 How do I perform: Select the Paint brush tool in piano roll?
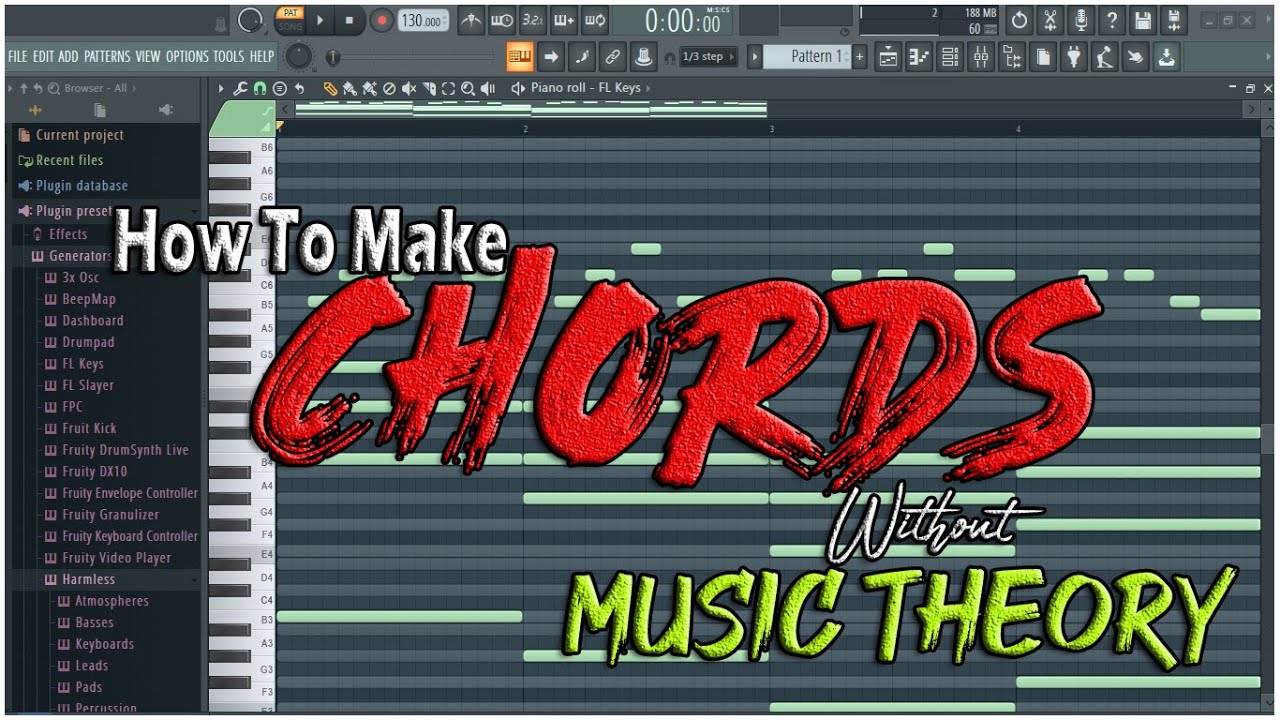(x=350, y=88)
